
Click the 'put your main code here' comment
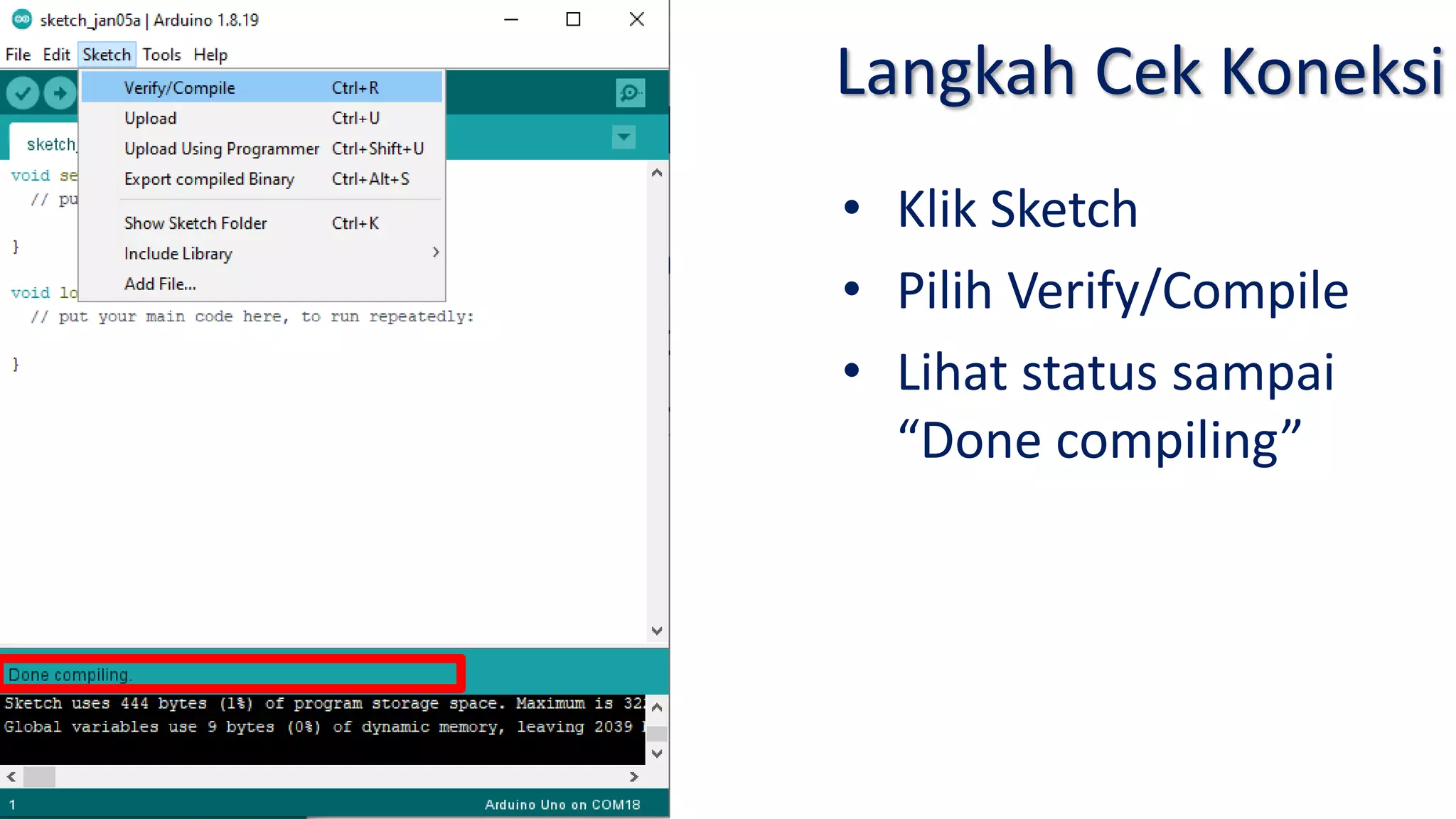[x=252, y=316]
